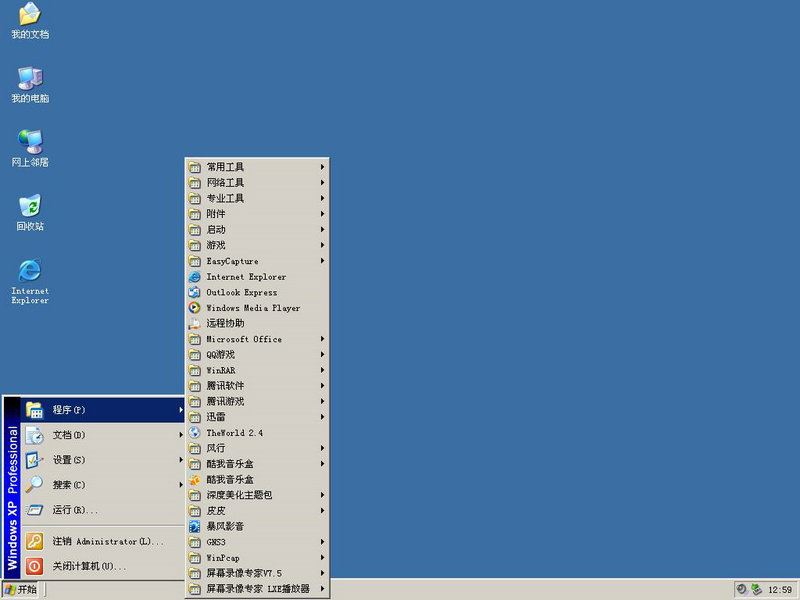Open the 腾讯游戏 menu entry

click(x=257, y=402)
